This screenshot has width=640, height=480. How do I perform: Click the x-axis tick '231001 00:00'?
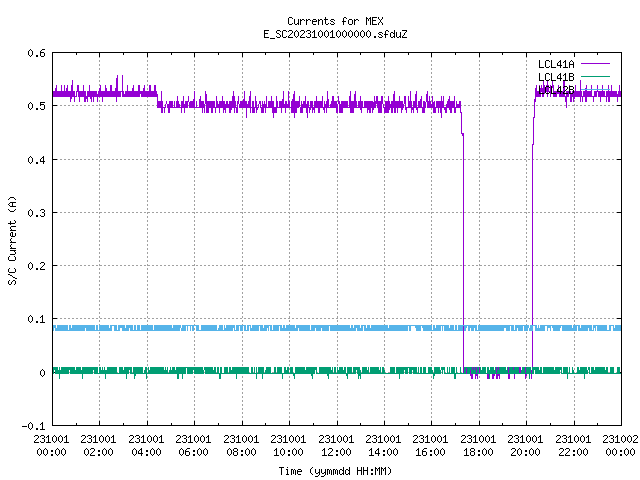[x=51, y=446]
